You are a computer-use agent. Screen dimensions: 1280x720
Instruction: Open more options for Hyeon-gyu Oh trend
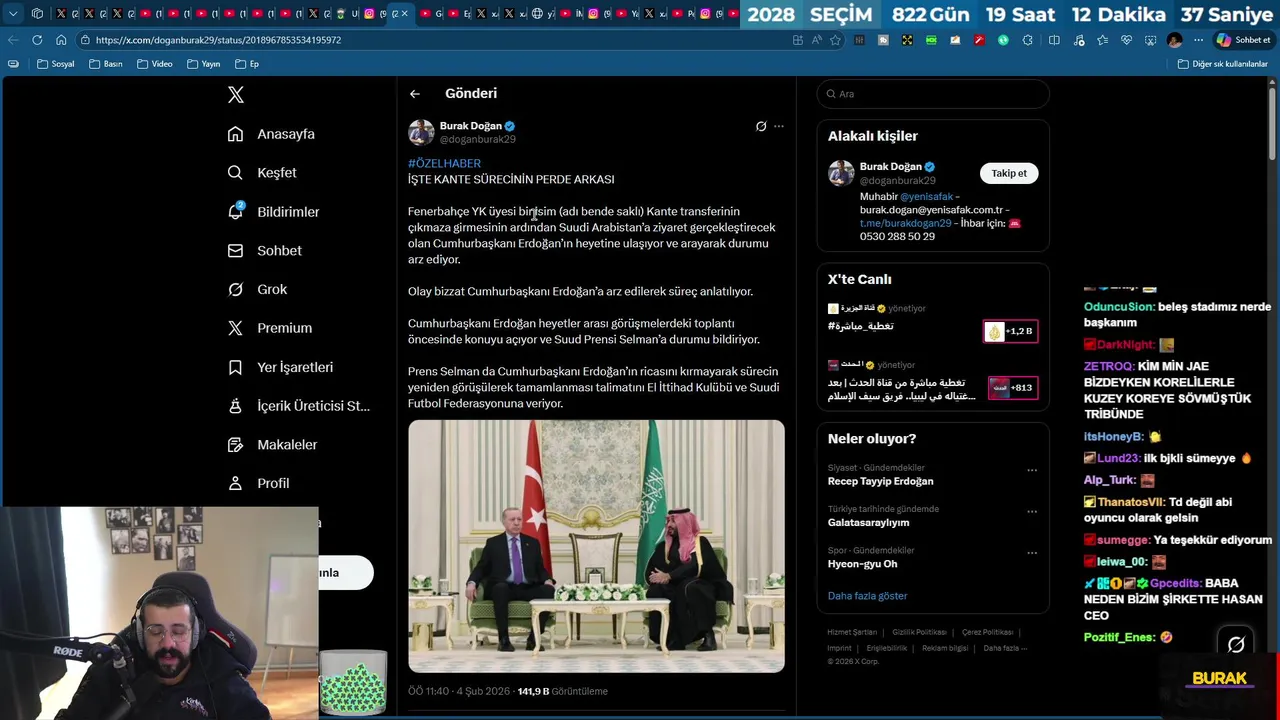[1032, 552]
